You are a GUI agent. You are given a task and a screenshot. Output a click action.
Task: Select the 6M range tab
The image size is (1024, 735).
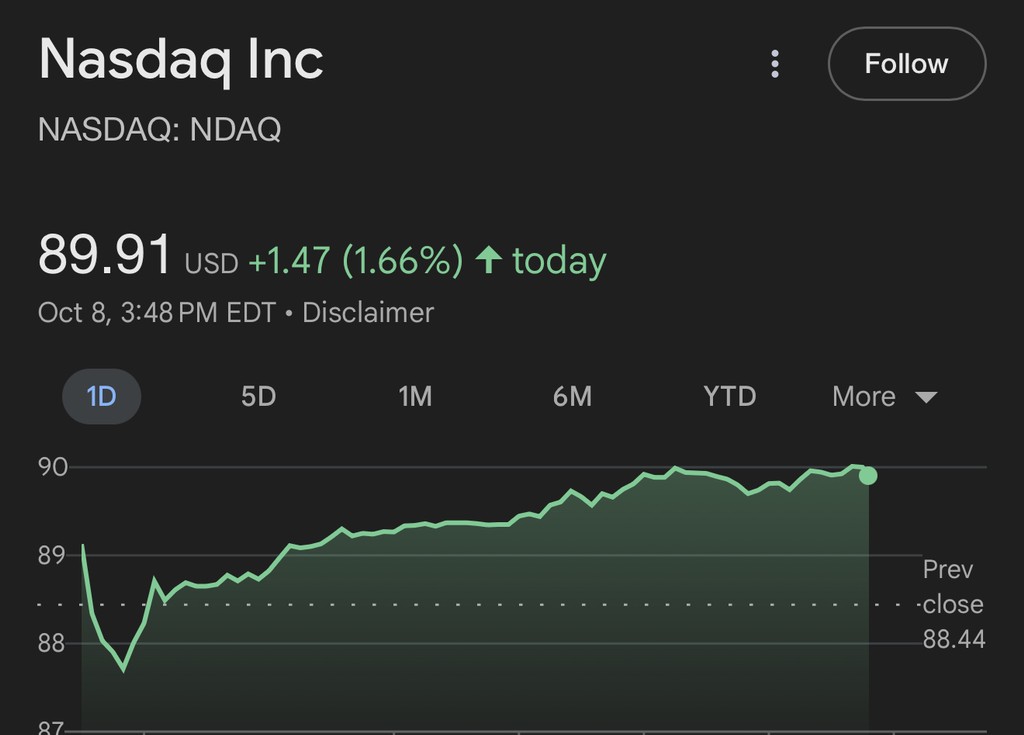click(572, 396)
